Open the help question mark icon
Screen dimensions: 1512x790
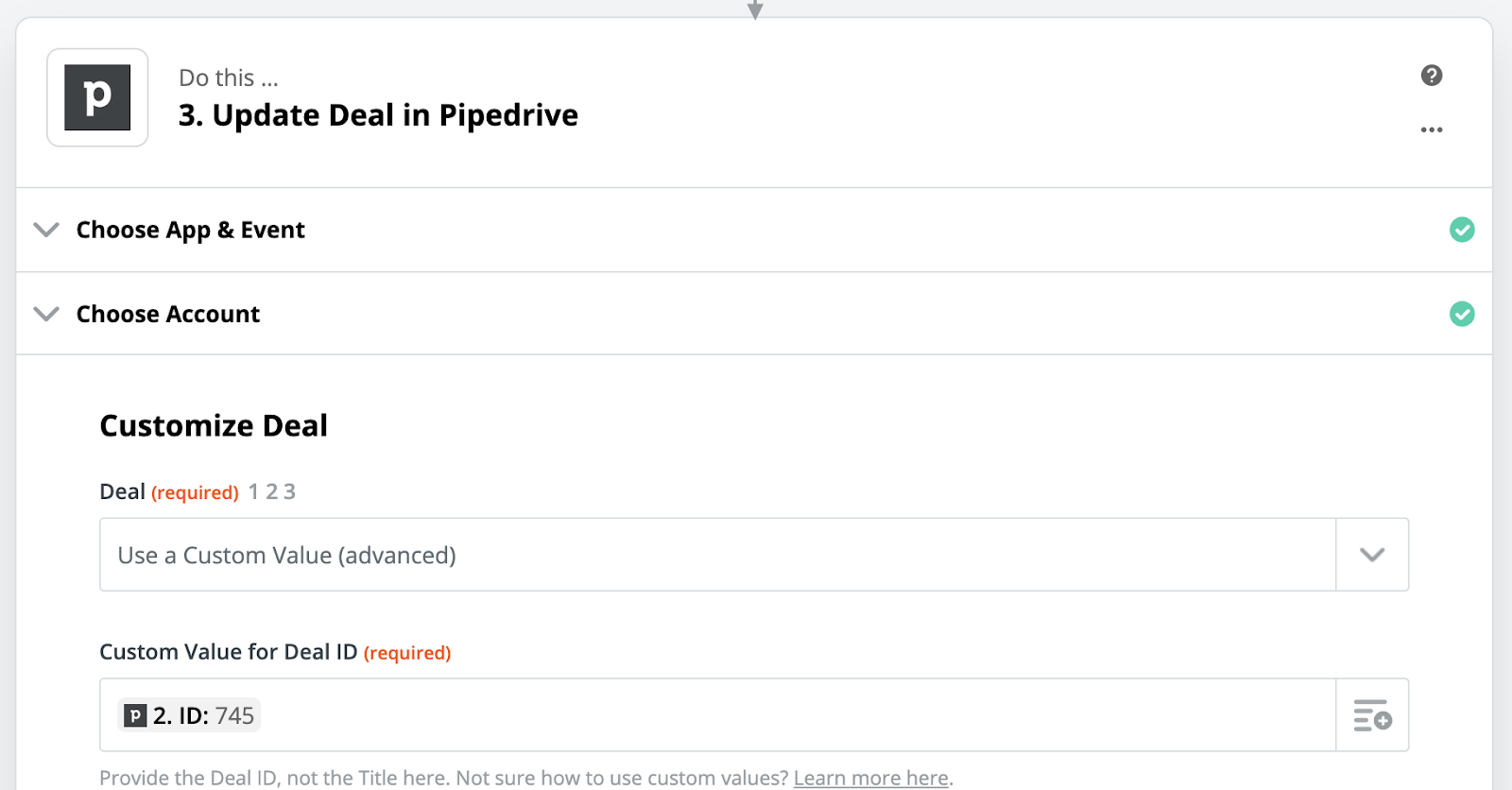tap(1432, 76)
